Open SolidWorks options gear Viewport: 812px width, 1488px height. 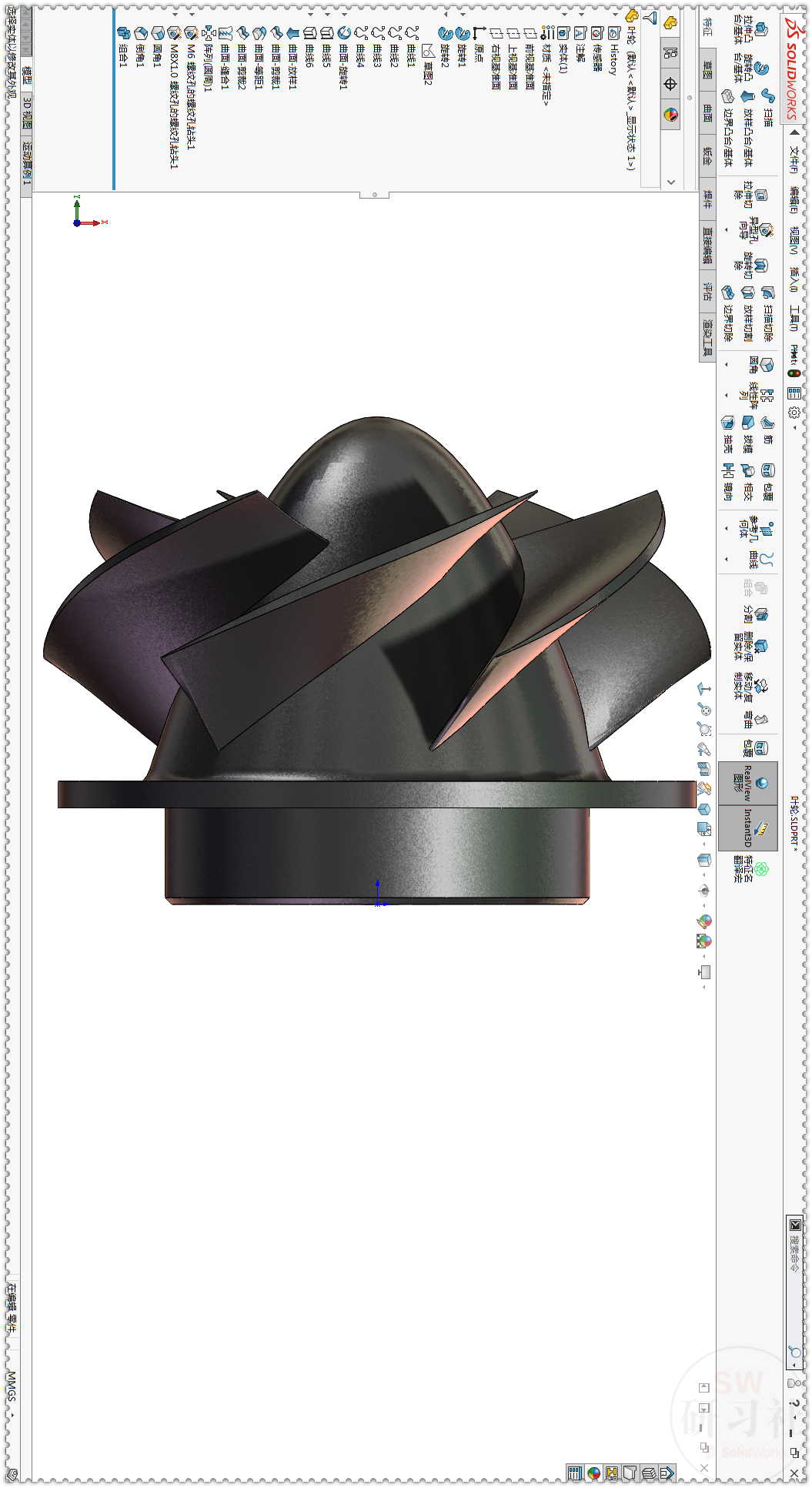coord(794,413)
